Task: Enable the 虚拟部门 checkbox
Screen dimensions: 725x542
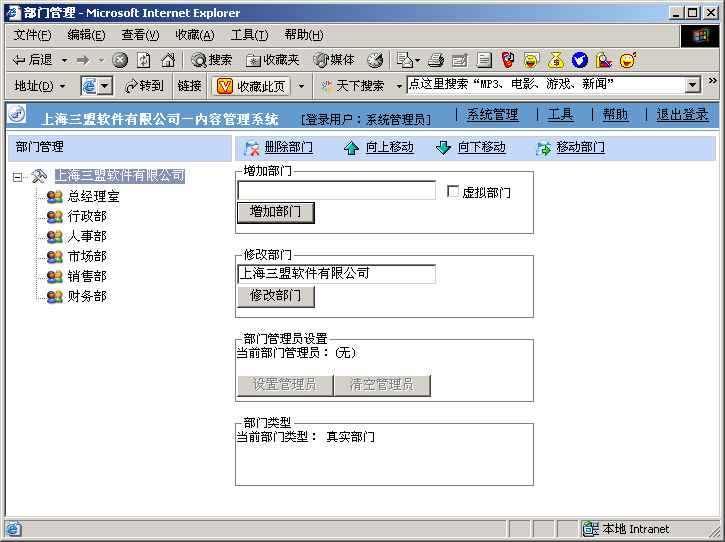Action: coord(453,191)
